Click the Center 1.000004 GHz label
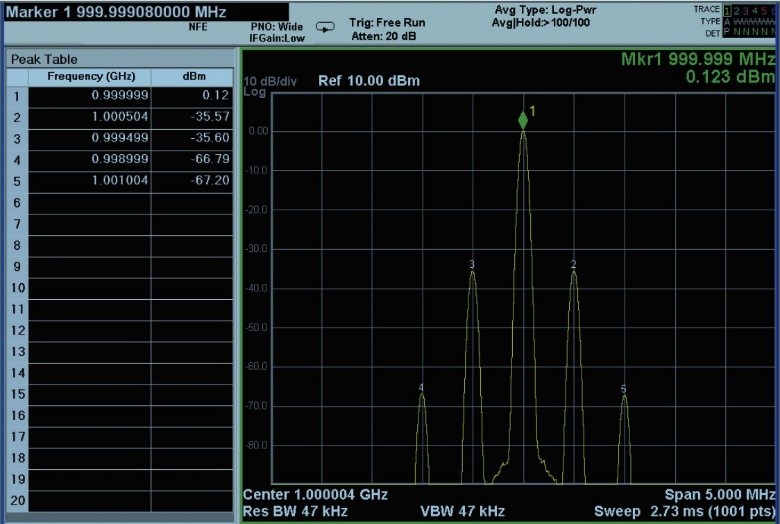 (315, 495)
